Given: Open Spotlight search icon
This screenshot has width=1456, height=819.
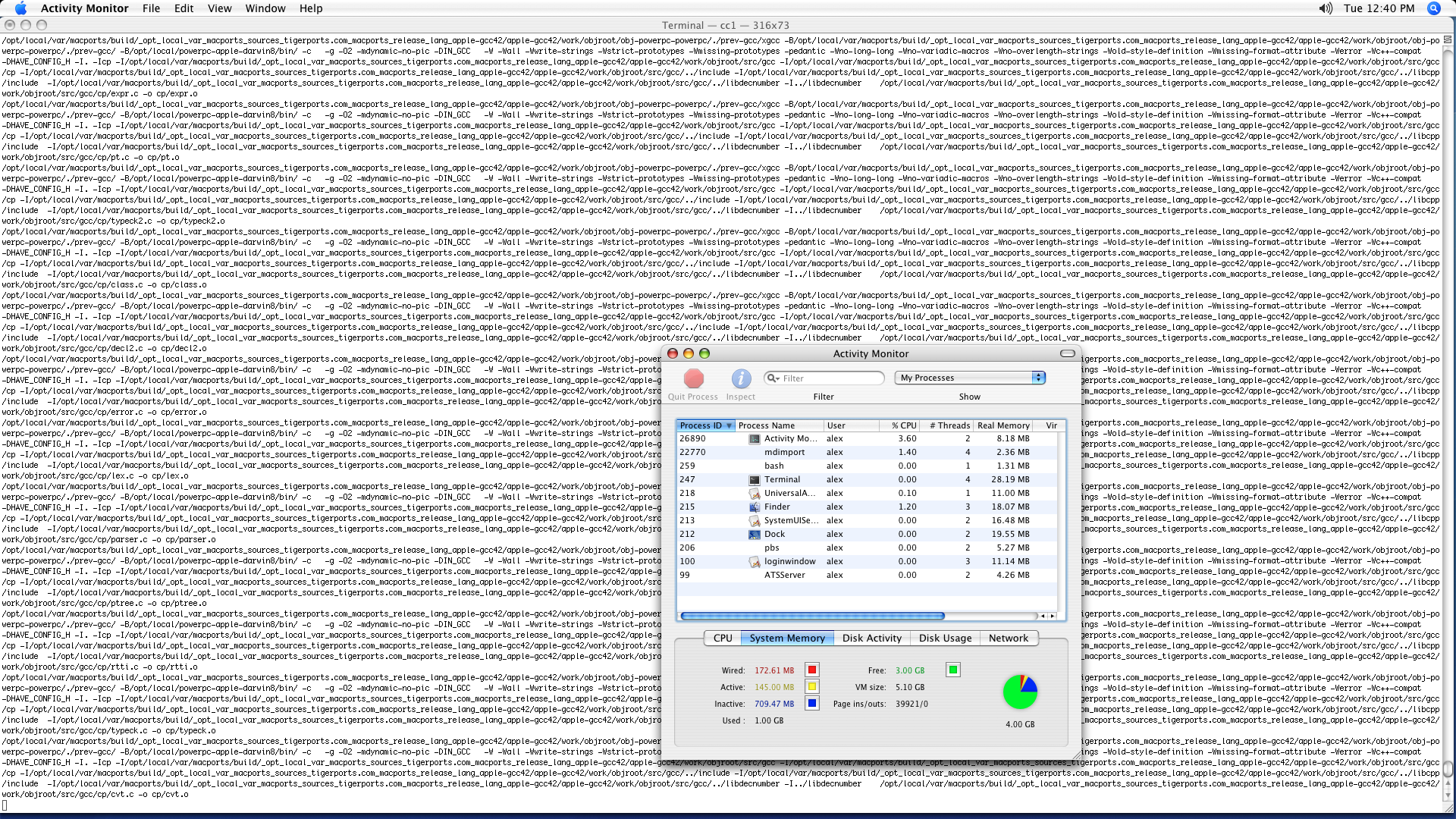Looking at the screenshot, I should (1434, 8).
